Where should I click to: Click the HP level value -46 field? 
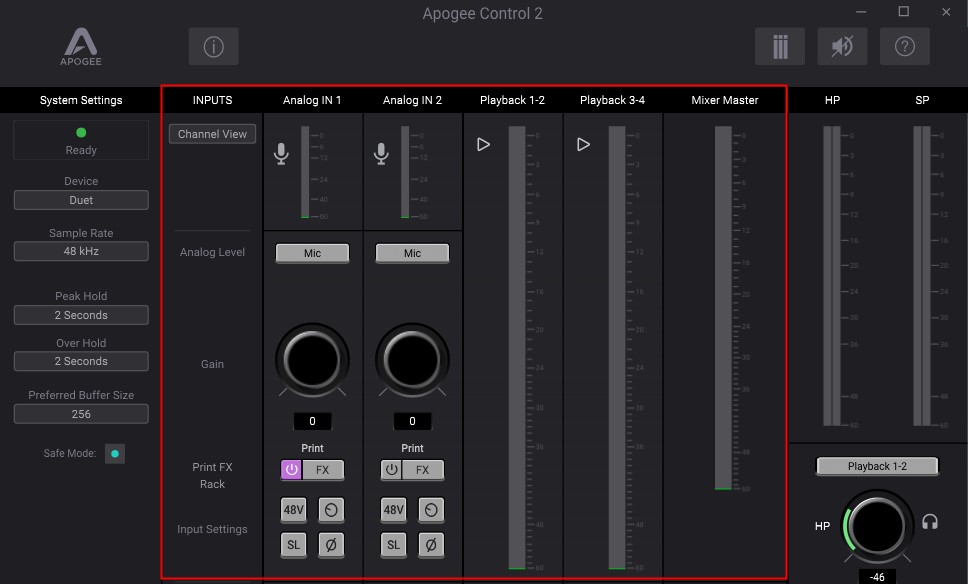[877, 577]
